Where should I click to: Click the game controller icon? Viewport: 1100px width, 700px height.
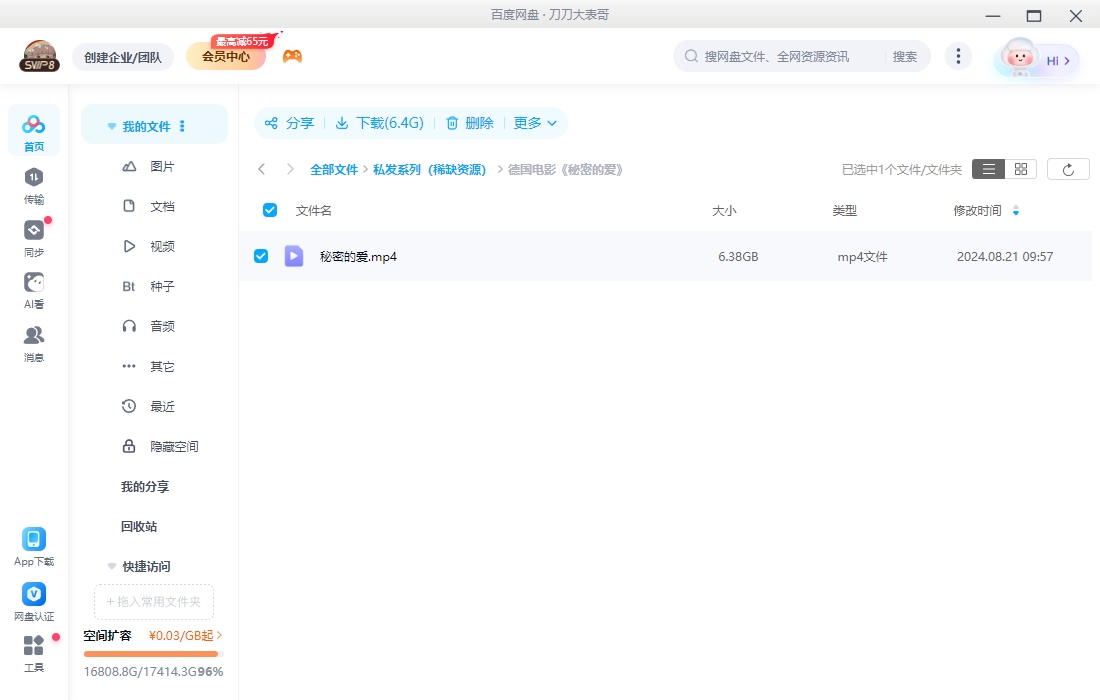click(x=292, y=56)
